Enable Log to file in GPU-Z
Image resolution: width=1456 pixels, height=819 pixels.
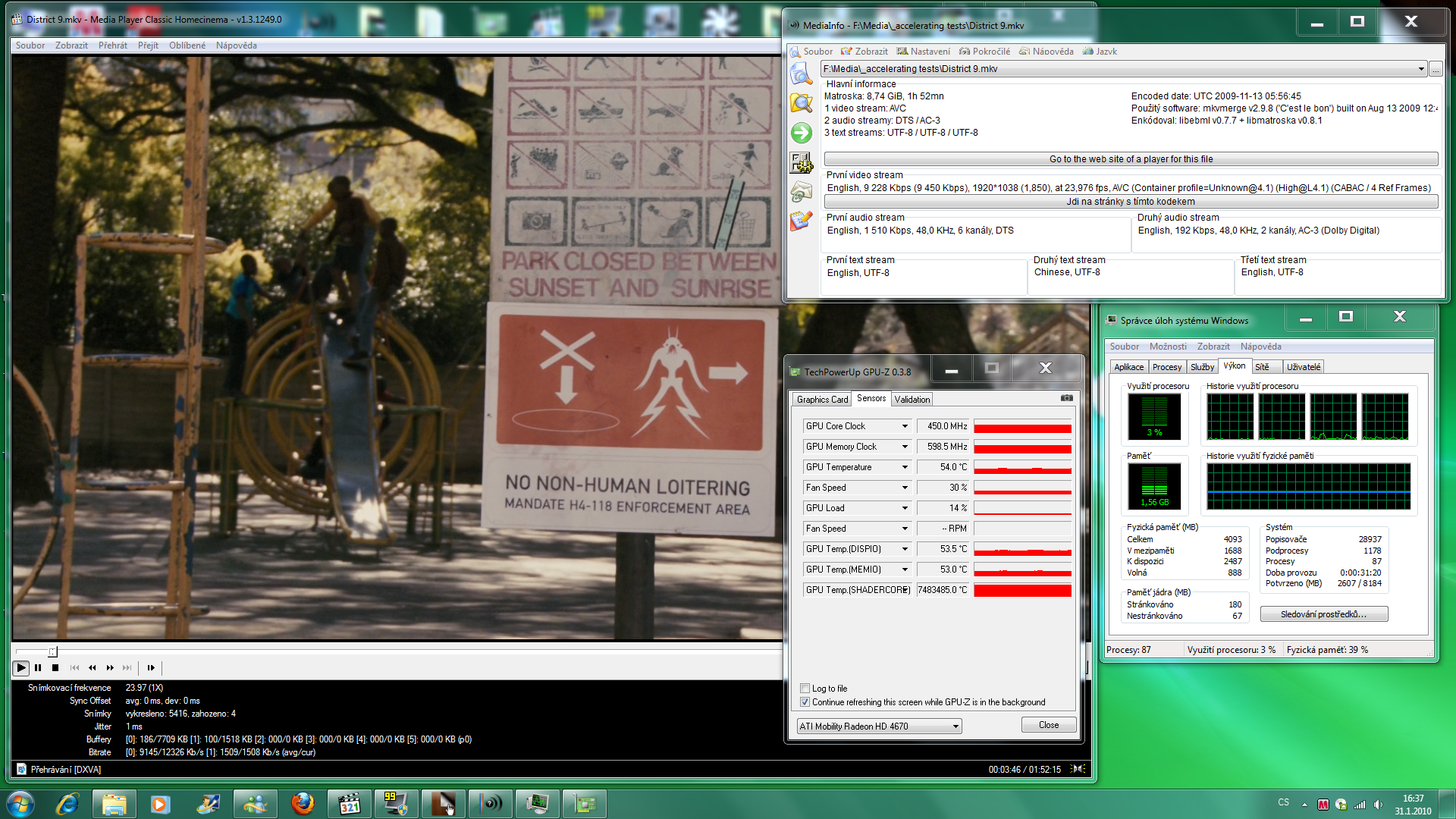[805, 689]
